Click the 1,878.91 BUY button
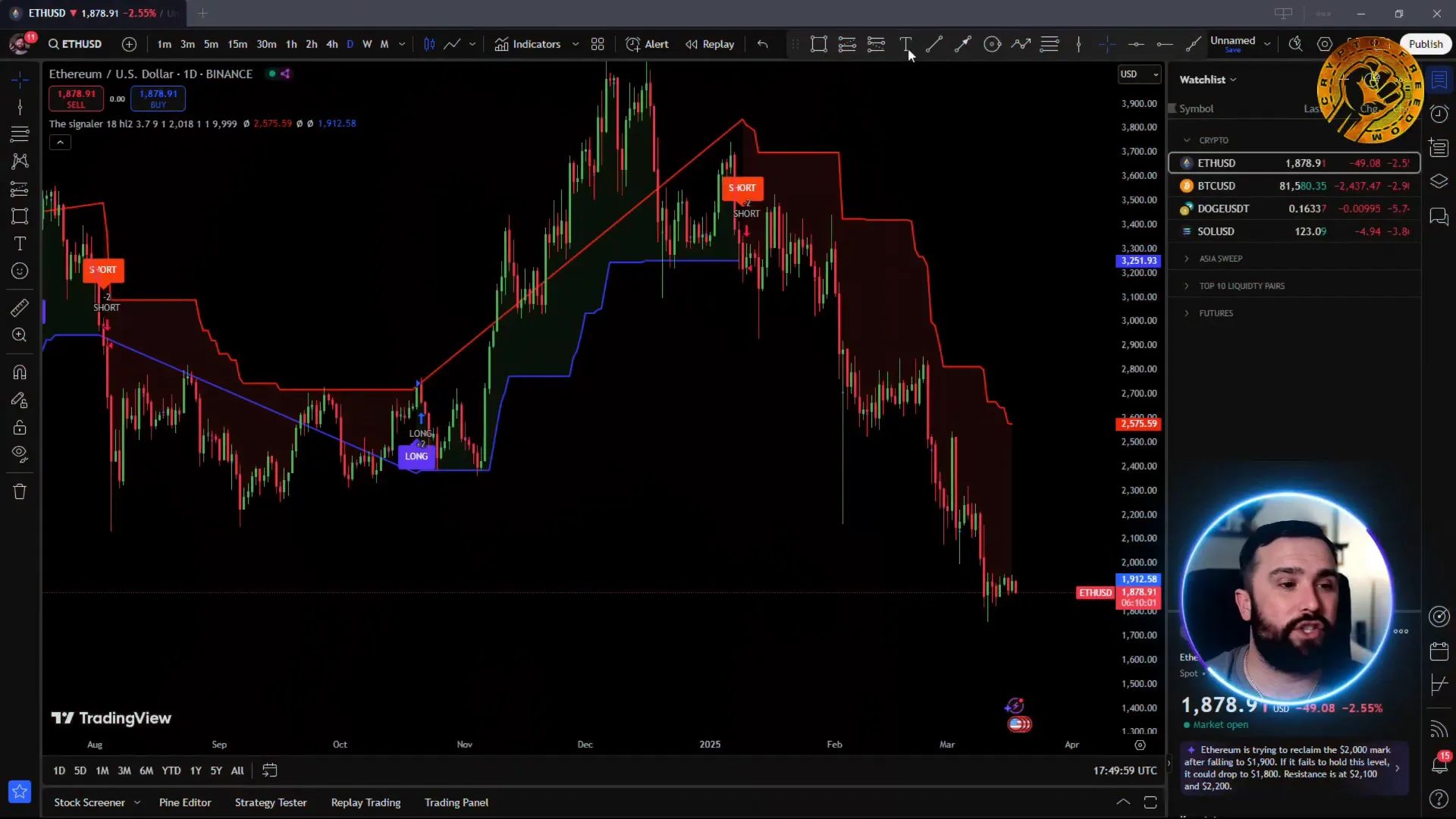This screenshot has width=1456, height=819. coord(158,98)
